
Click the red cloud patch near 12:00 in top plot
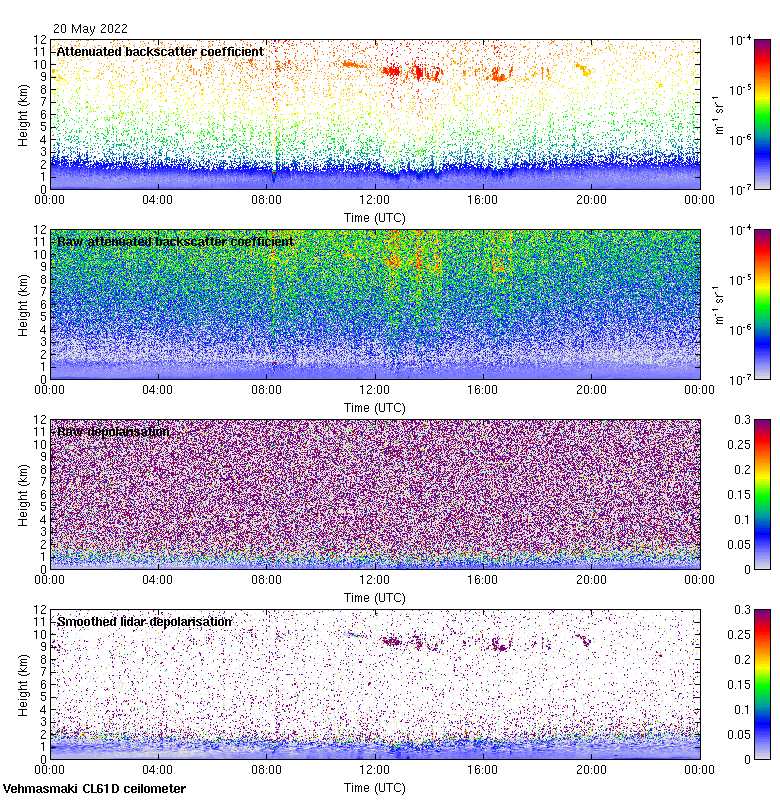click(x=391, y=71)
